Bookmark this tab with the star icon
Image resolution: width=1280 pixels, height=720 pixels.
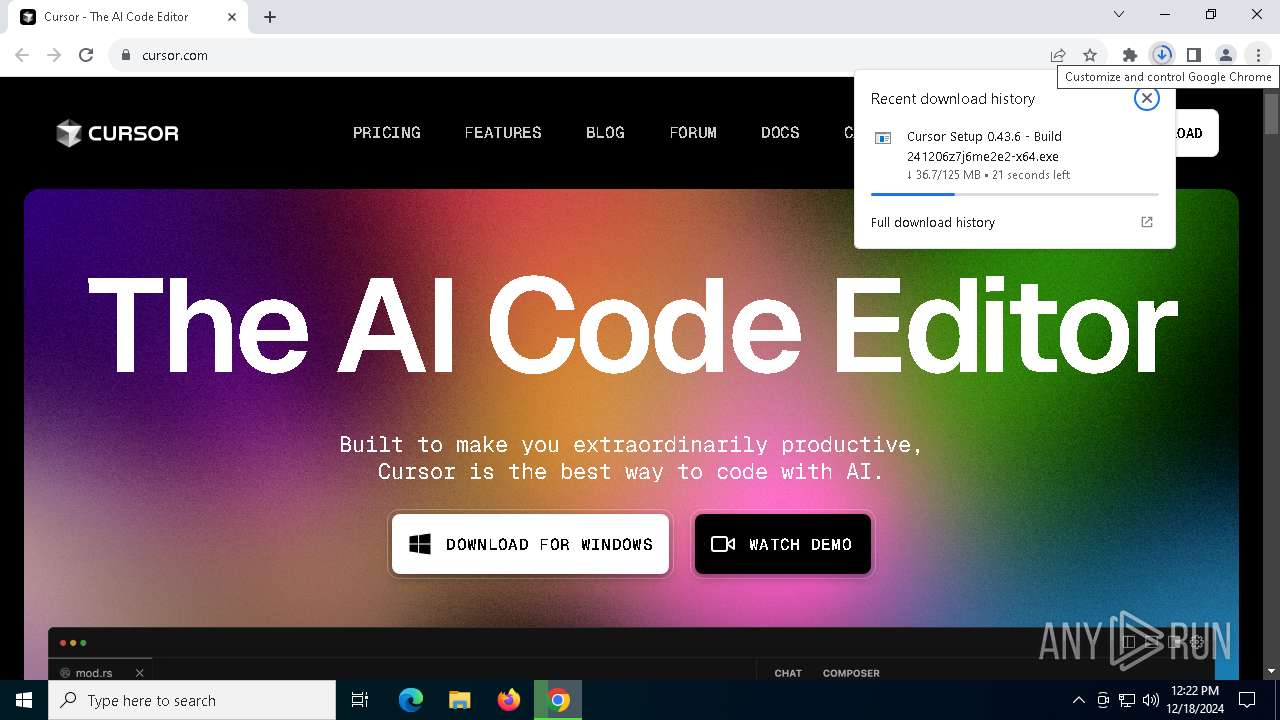coord(1090,55)
